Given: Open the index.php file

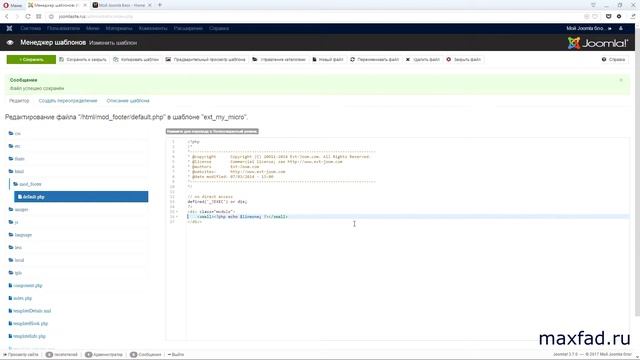Looking at the screenshot, I should click(x=20, y=298).
